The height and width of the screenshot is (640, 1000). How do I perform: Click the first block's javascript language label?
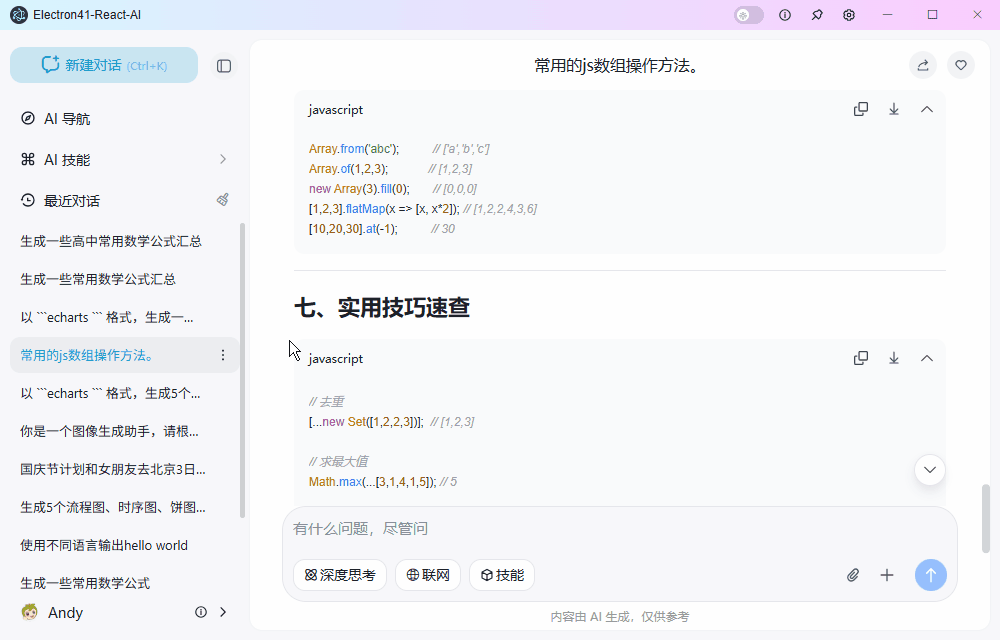tap(336, 110)
